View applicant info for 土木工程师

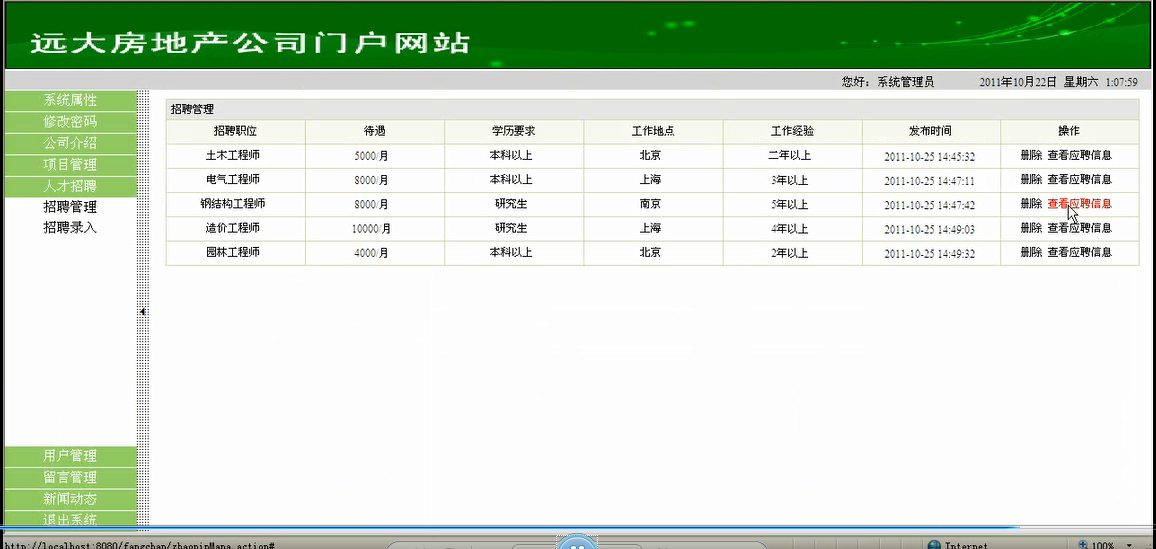(x=1079, y=155)
